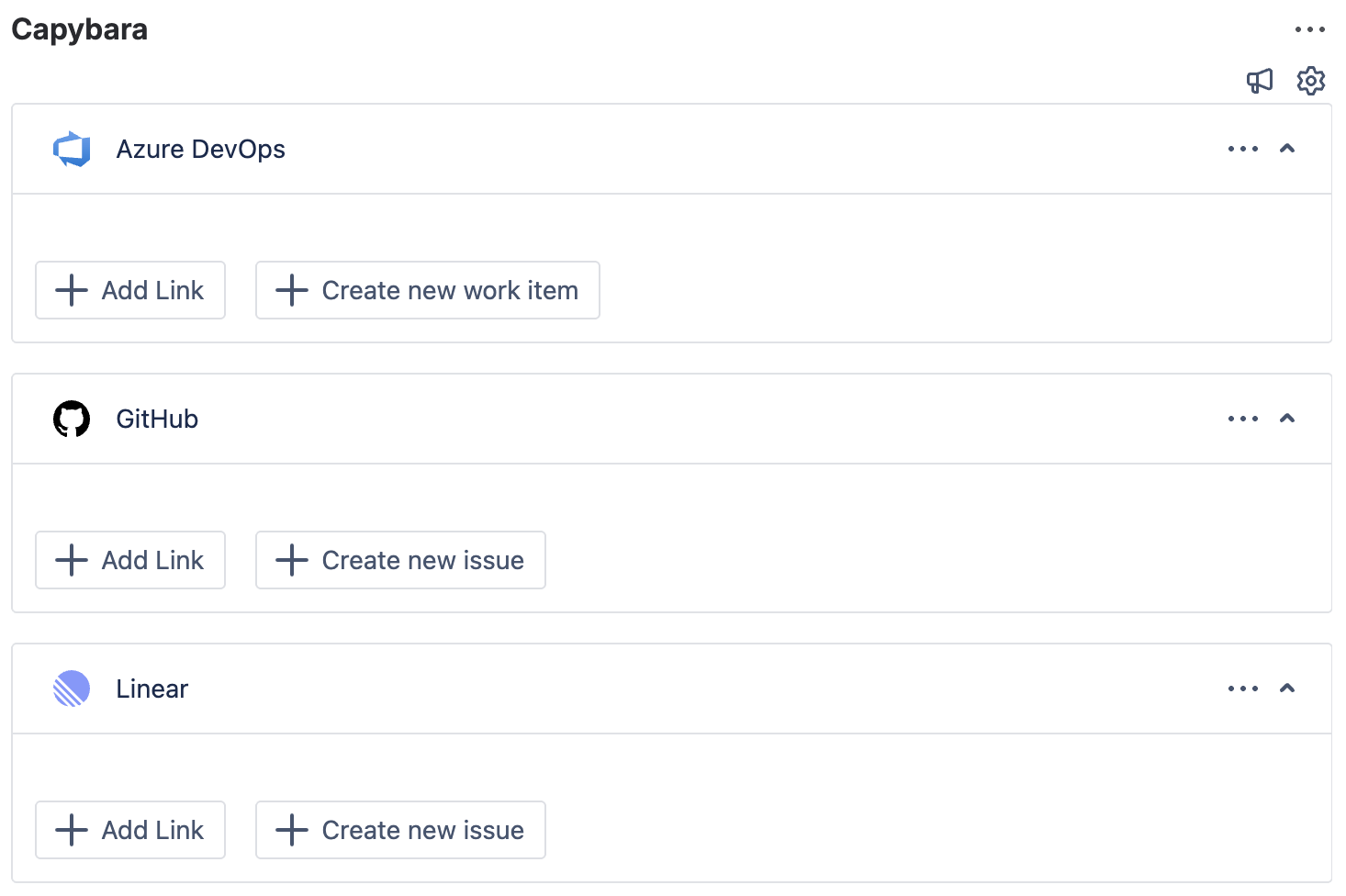Click the megaphone feedback icon

[x=1260, y=81]
